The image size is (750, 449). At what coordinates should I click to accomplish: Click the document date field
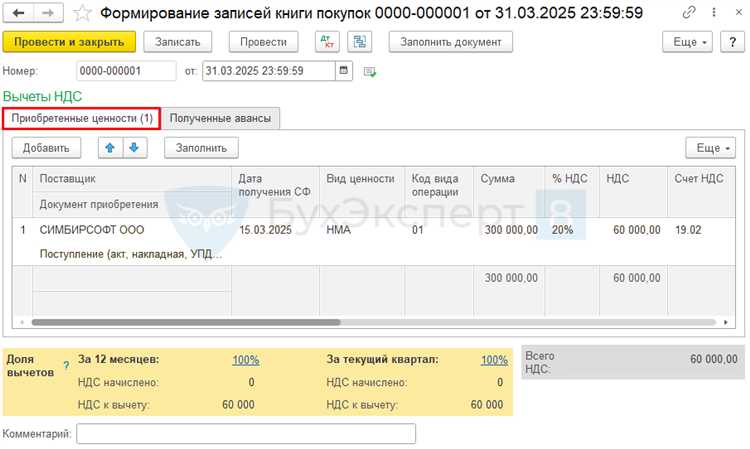(x=269, y=71)
